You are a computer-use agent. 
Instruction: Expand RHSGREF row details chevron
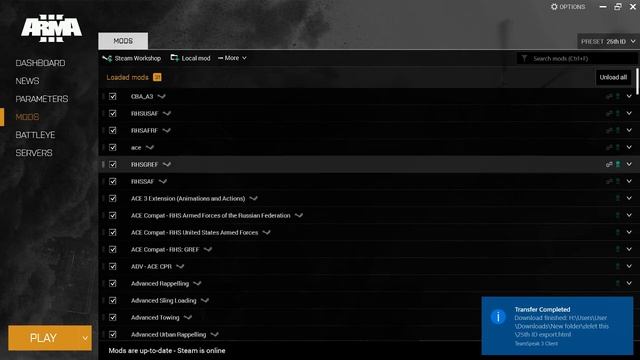tap(629, 164)
